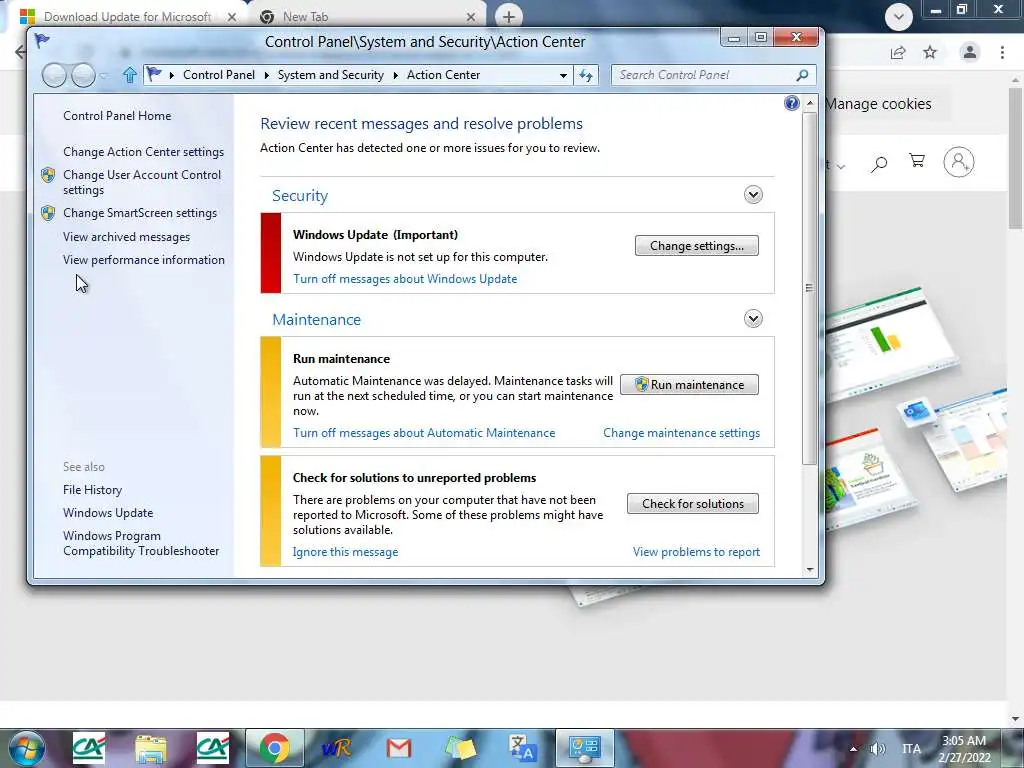Open Chrome profile avatar icon
1024x768 pixels.
tap(970, 52)
